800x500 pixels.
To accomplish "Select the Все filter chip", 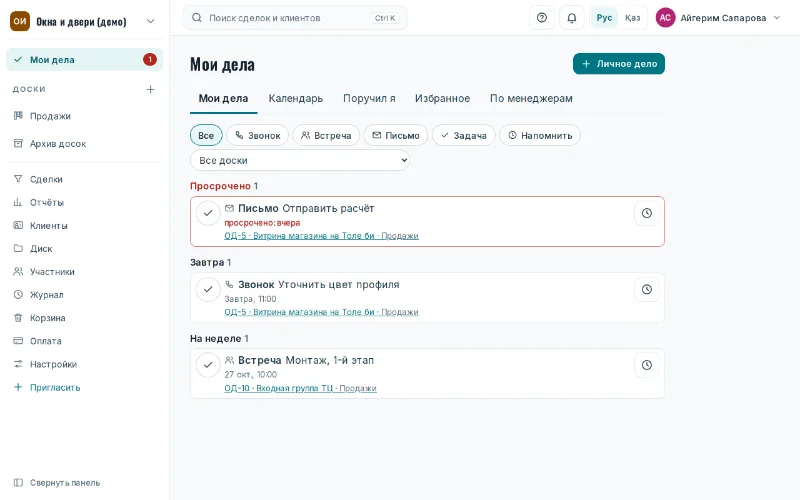I will tap(206, 135).
